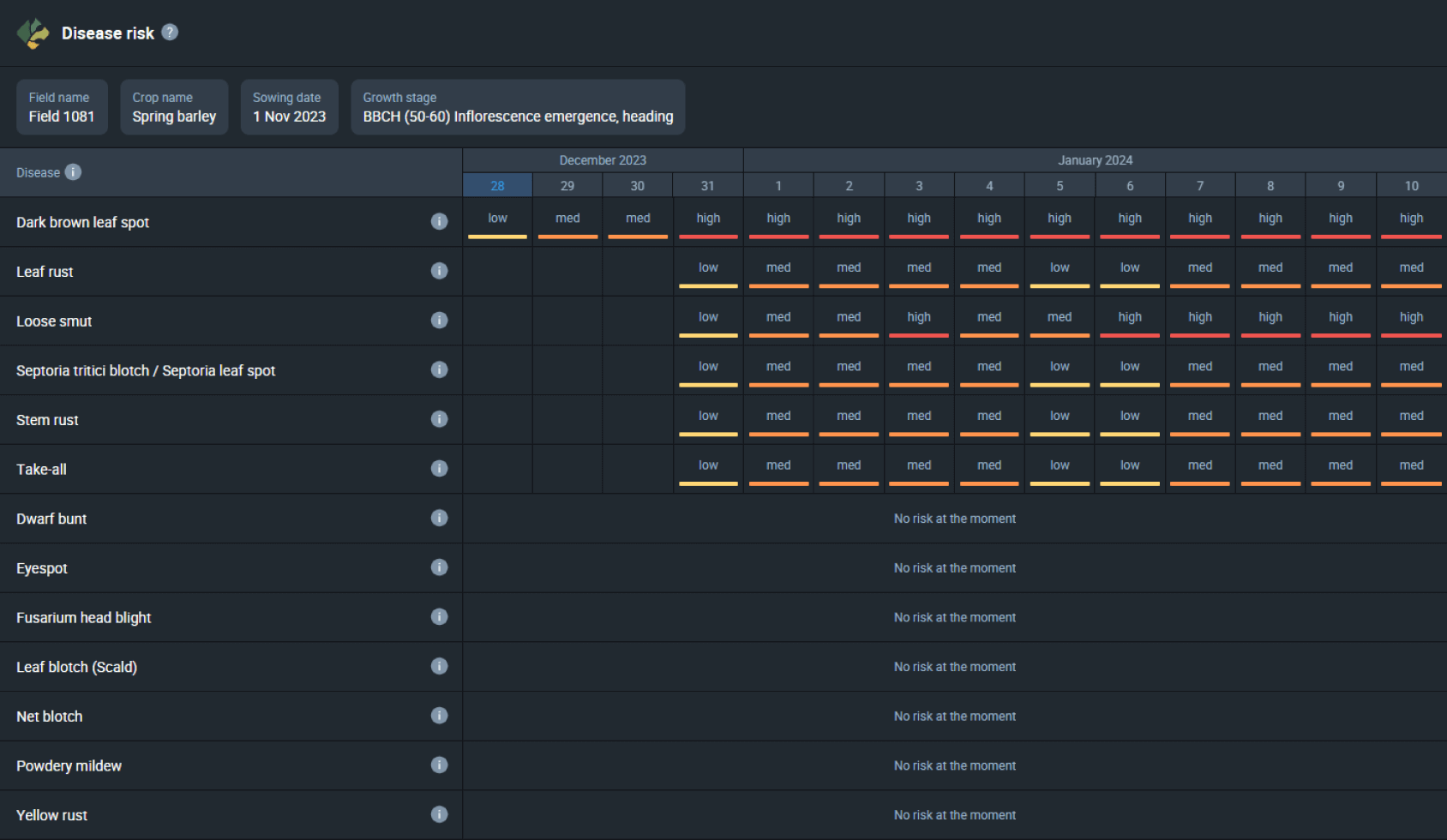Screen dimensions: 1447x840
Task: Show info for Dark brown leaf spot
Action: 439,222
